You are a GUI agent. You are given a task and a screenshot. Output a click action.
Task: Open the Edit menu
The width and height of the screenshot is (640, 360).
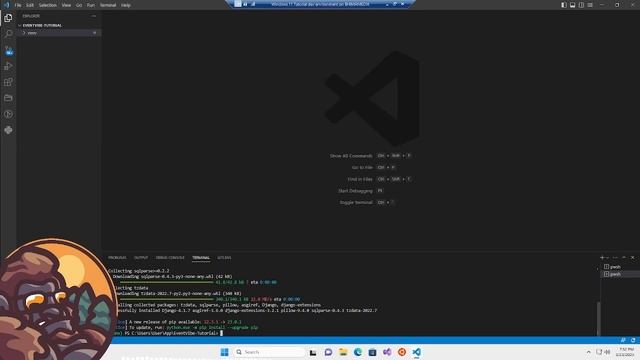[30, 5]
